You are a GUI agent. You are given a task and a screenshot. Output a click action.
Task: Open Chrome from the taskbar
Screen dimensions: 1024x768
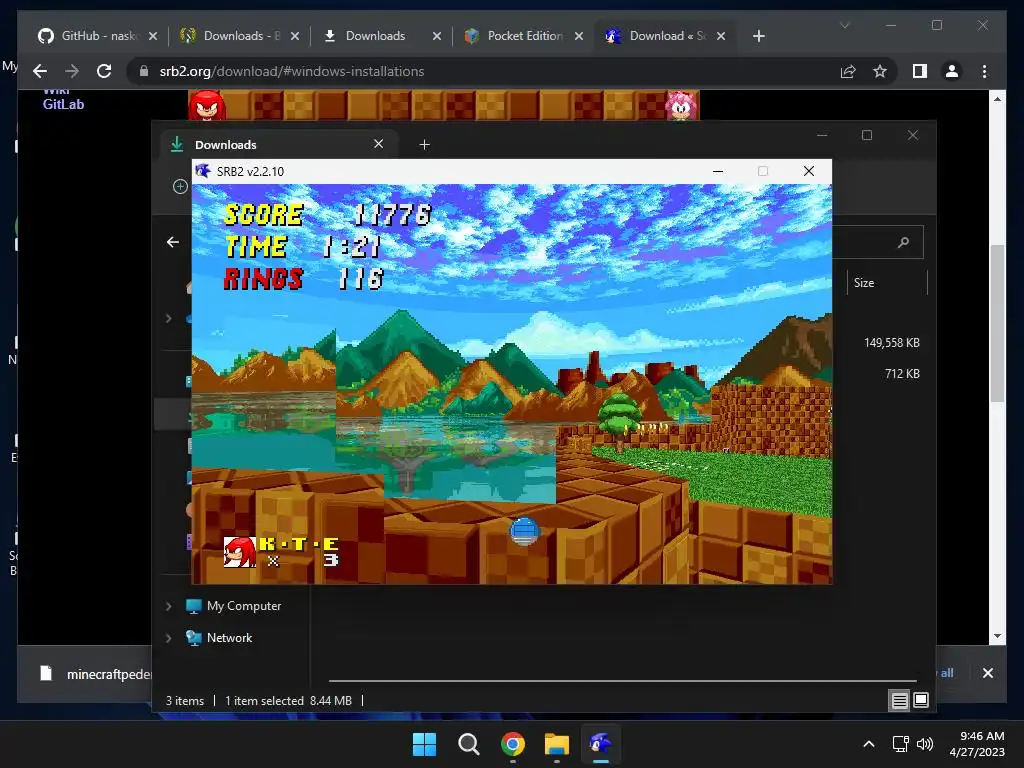point(513,744)
